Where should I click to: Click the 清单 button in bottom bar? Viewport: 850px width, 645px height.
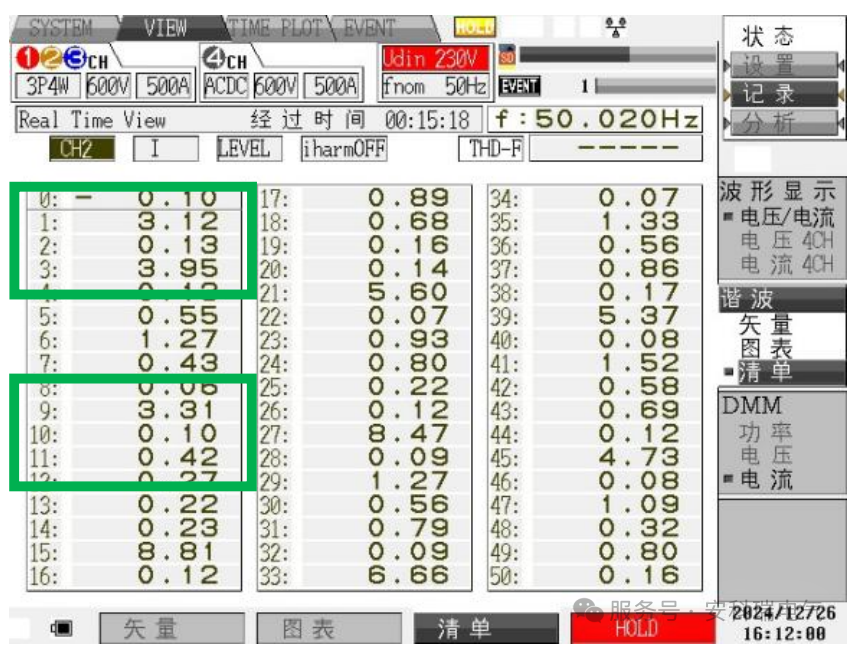(x=486, y=628)
